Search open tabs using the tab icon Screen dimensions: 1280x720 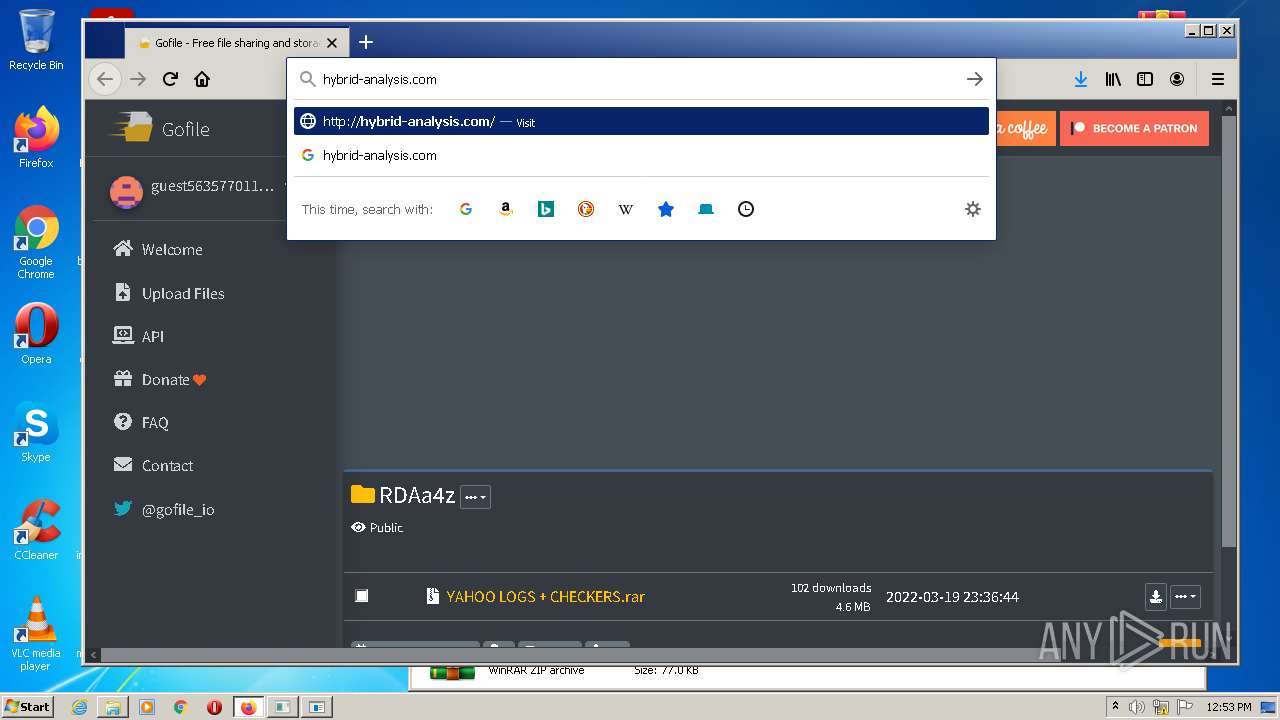coord(706,209)
